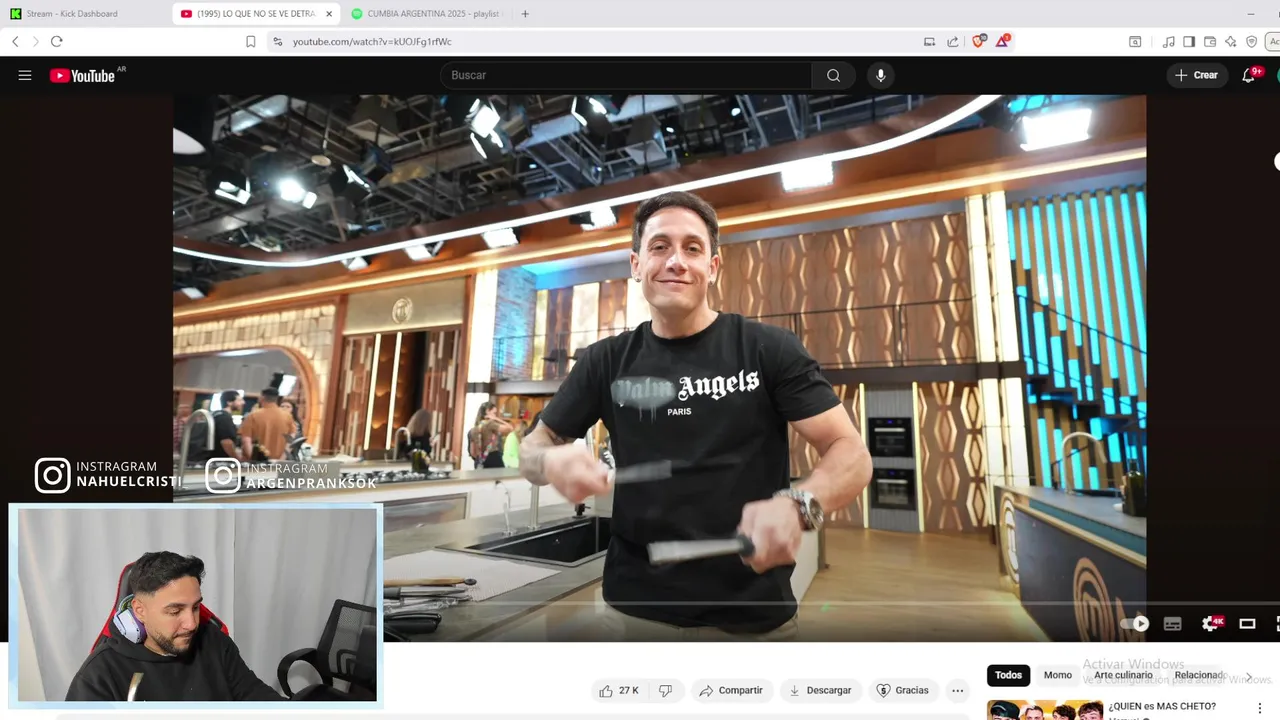Open Brave Rewards triangle icon
Image resolution: width=1280 pixels, height=720 pixels.
click(1002, 41)
